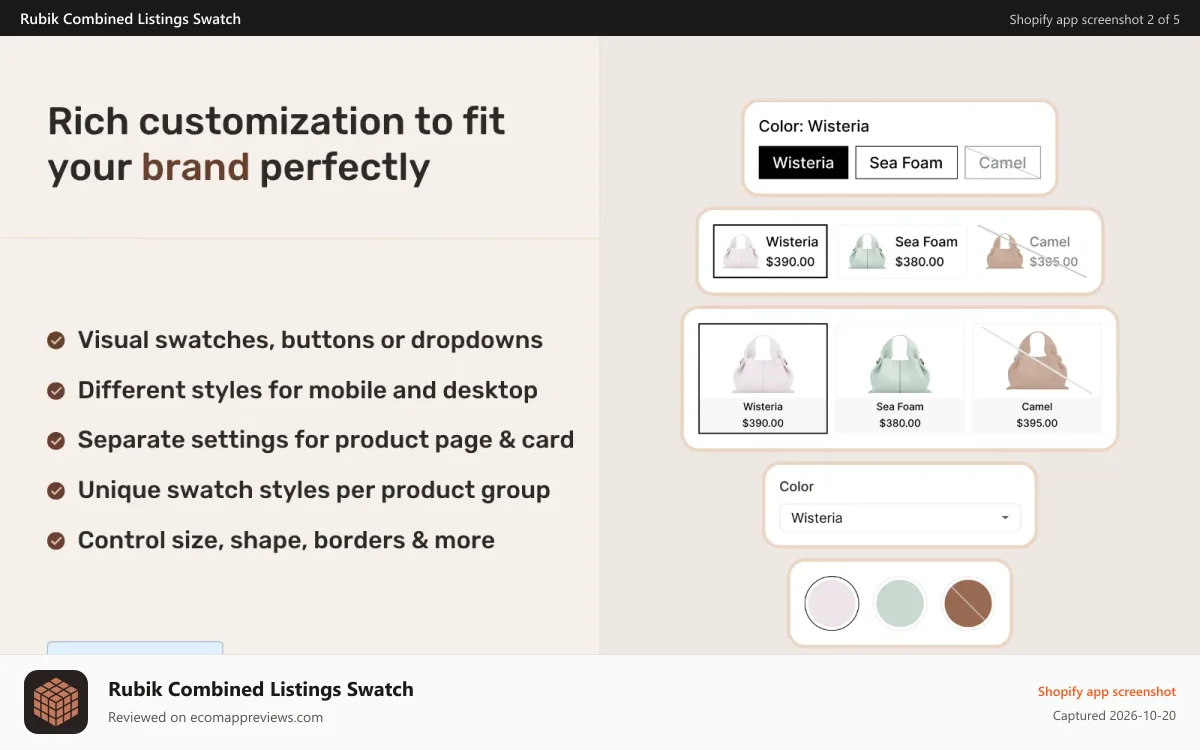This screenshot has height=750, width=1200.
Task: Choose the small Wisteria $390.00 bag card
Action: tap(770, 251)
